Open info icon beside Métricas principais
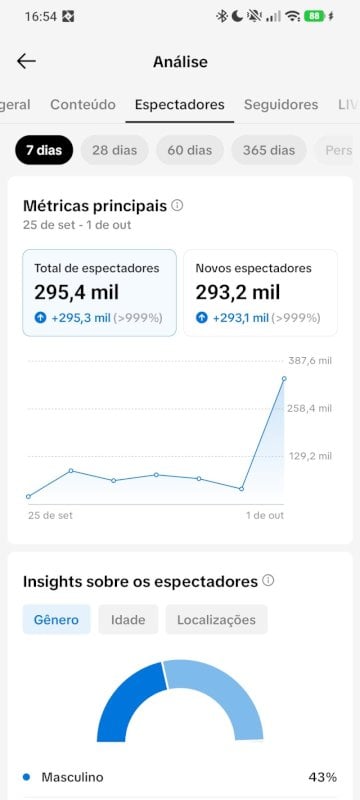The image size is (360, 800). (177, 206)
